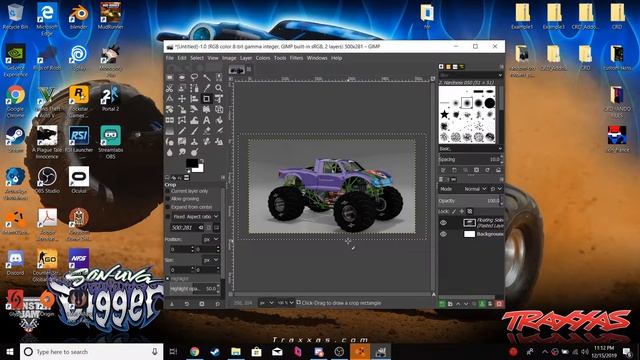
Task: Clear the aspect ratio field
Action: pos(201,227)
